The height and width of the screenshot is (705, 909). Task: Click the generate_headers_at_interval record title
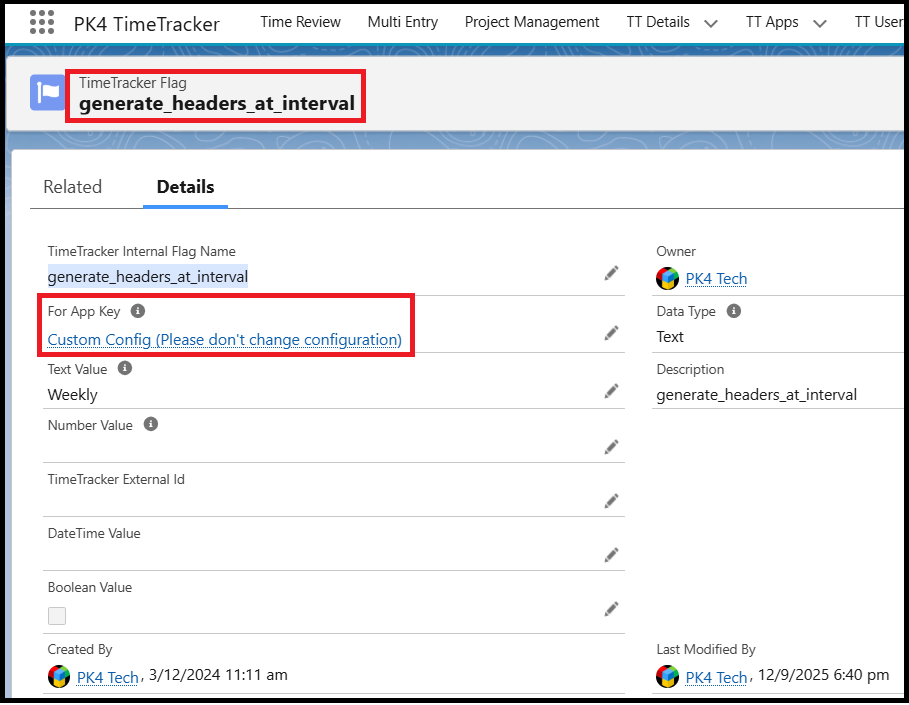pos(217,104)
